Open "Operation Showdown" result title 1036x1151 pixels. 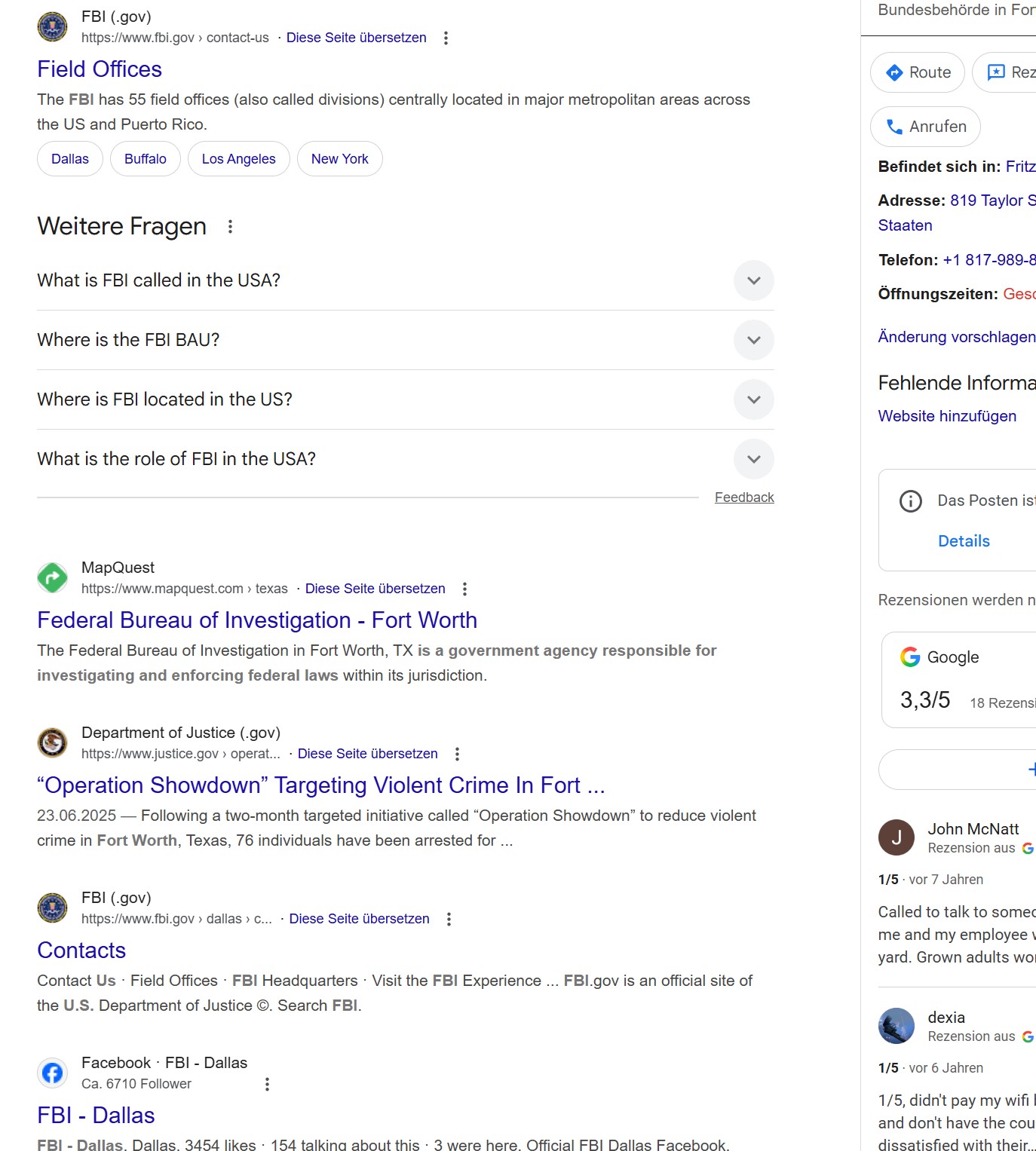coord(321,785)
